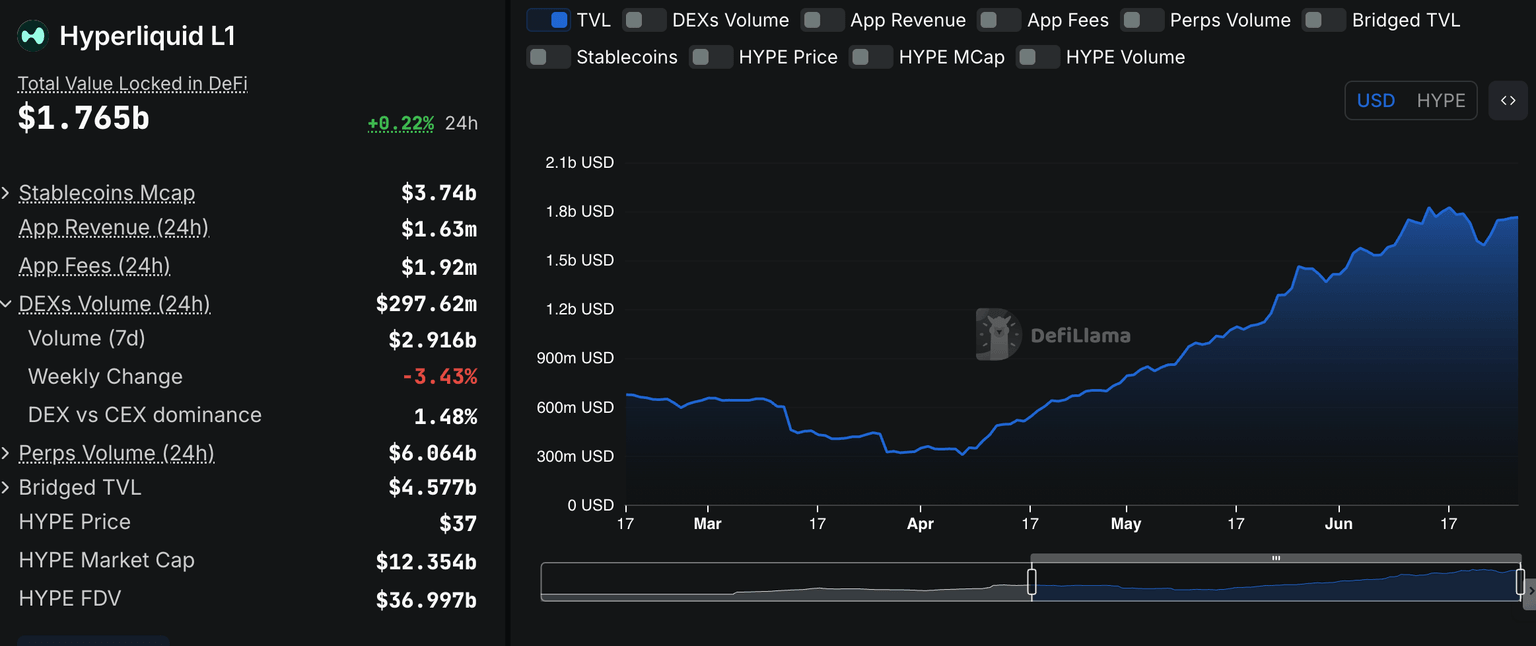Collapse the DEXs Volume (24h) section
1536x646 pixels.
coord(6,304)
